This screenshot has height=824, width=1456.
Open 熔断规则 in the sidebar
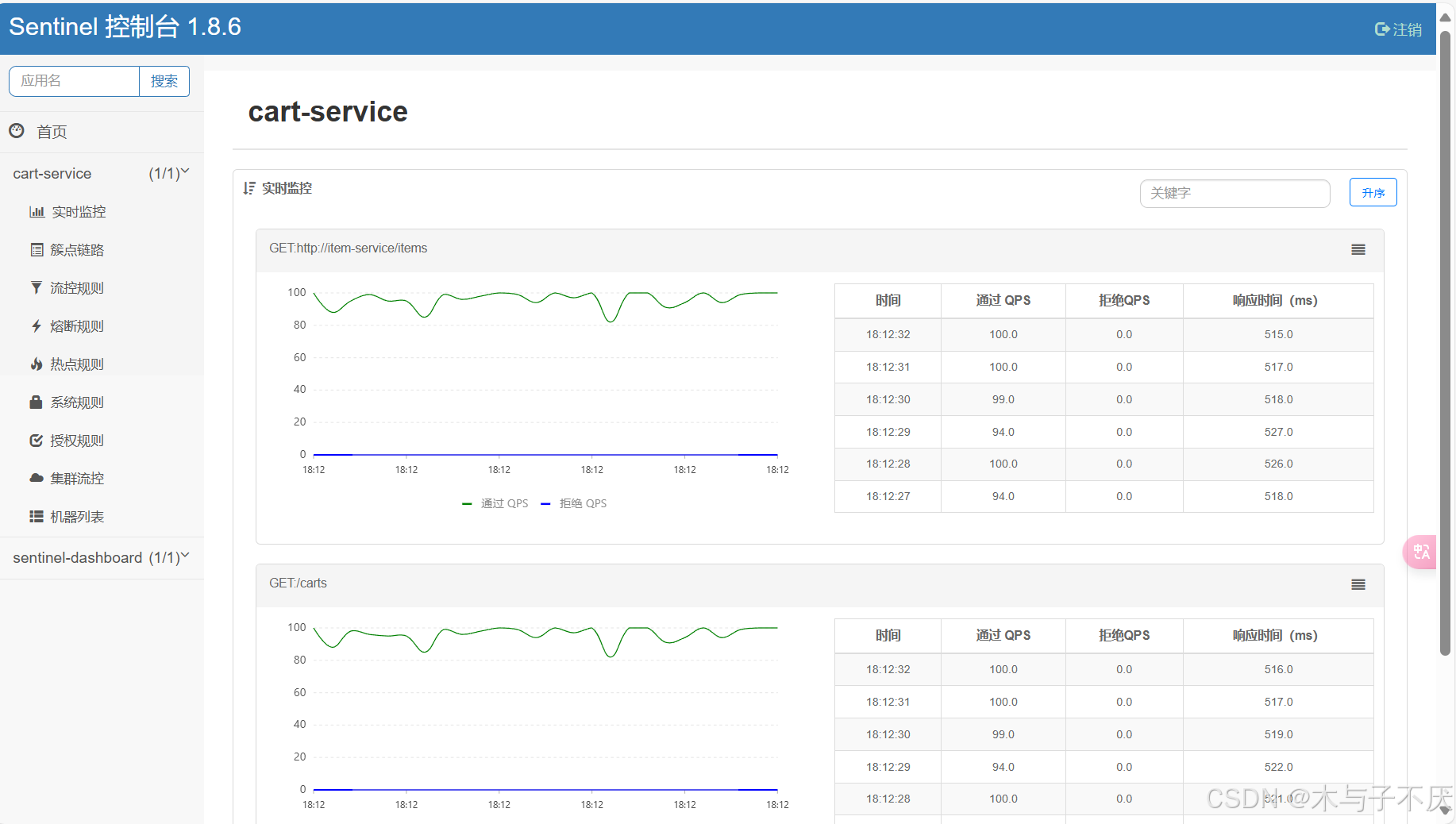pos(77,326)
